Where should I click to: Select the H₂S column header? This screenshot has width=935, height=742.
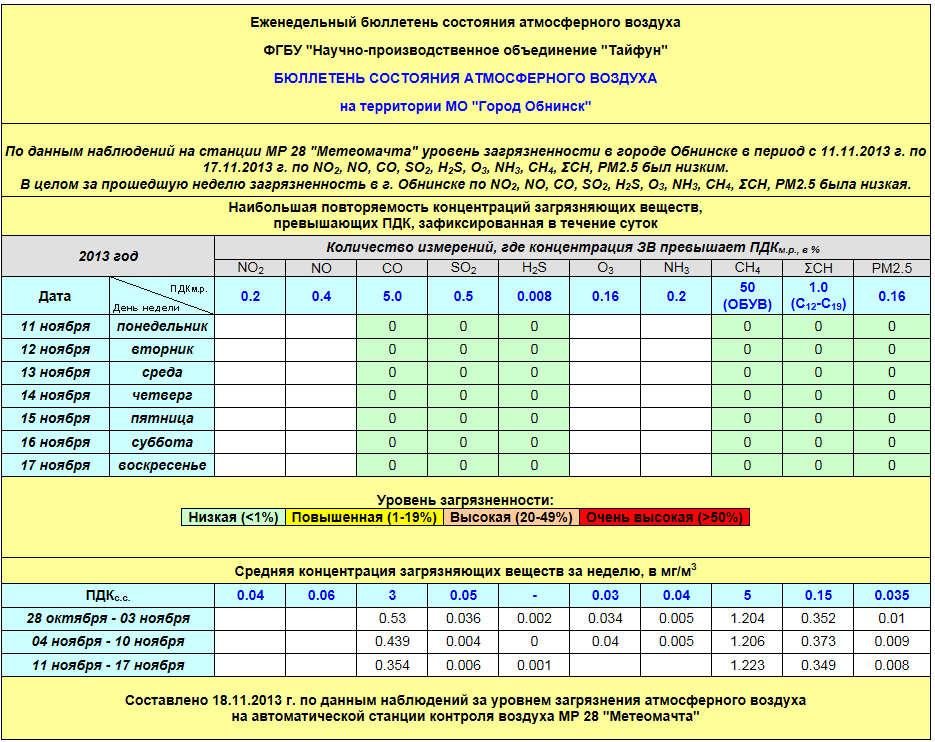[x=535, y=268]
